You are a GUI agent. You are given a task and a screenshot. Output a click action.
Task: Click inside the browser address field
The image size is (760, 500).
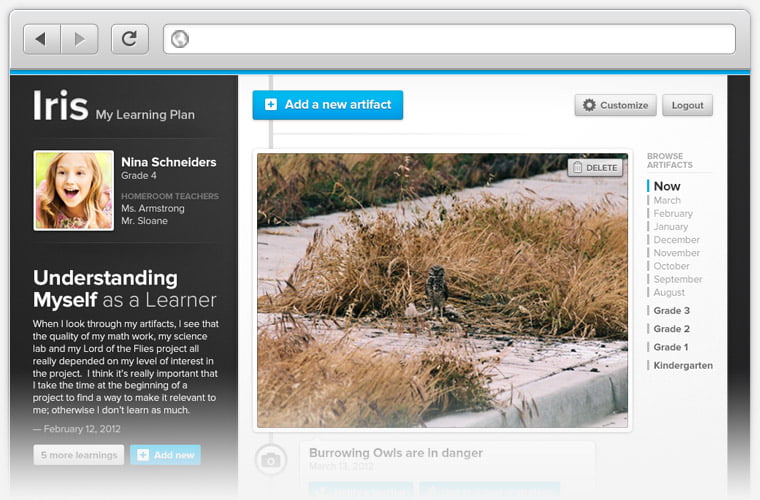pyautogui.click(x=449, y=39)
